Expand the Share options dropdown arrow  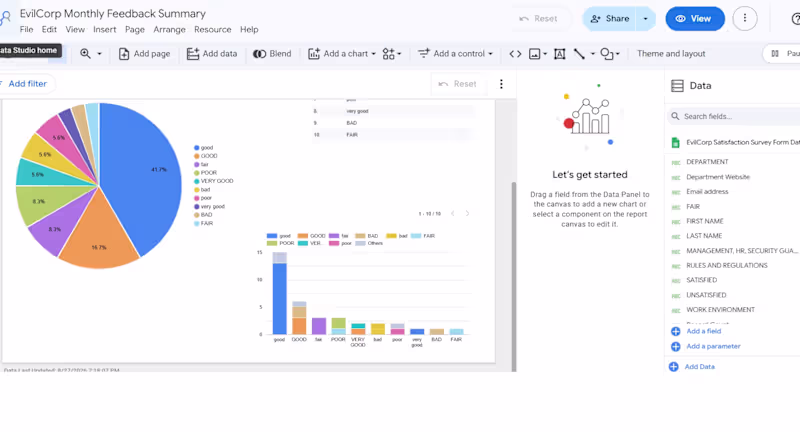coord(645,18)
